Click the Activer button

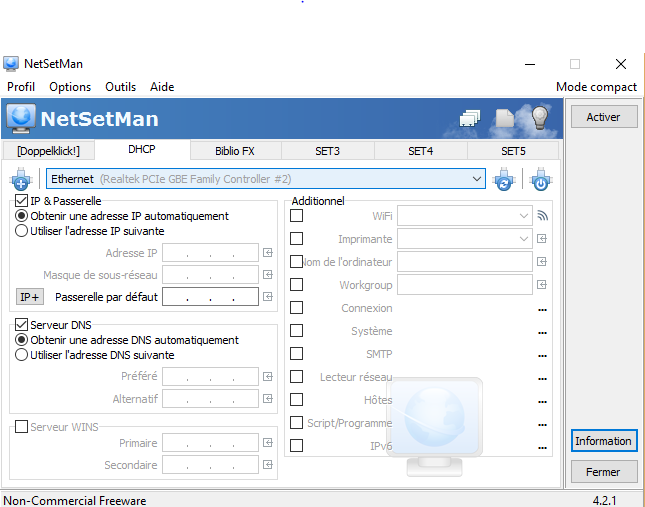tap(604, 117)
